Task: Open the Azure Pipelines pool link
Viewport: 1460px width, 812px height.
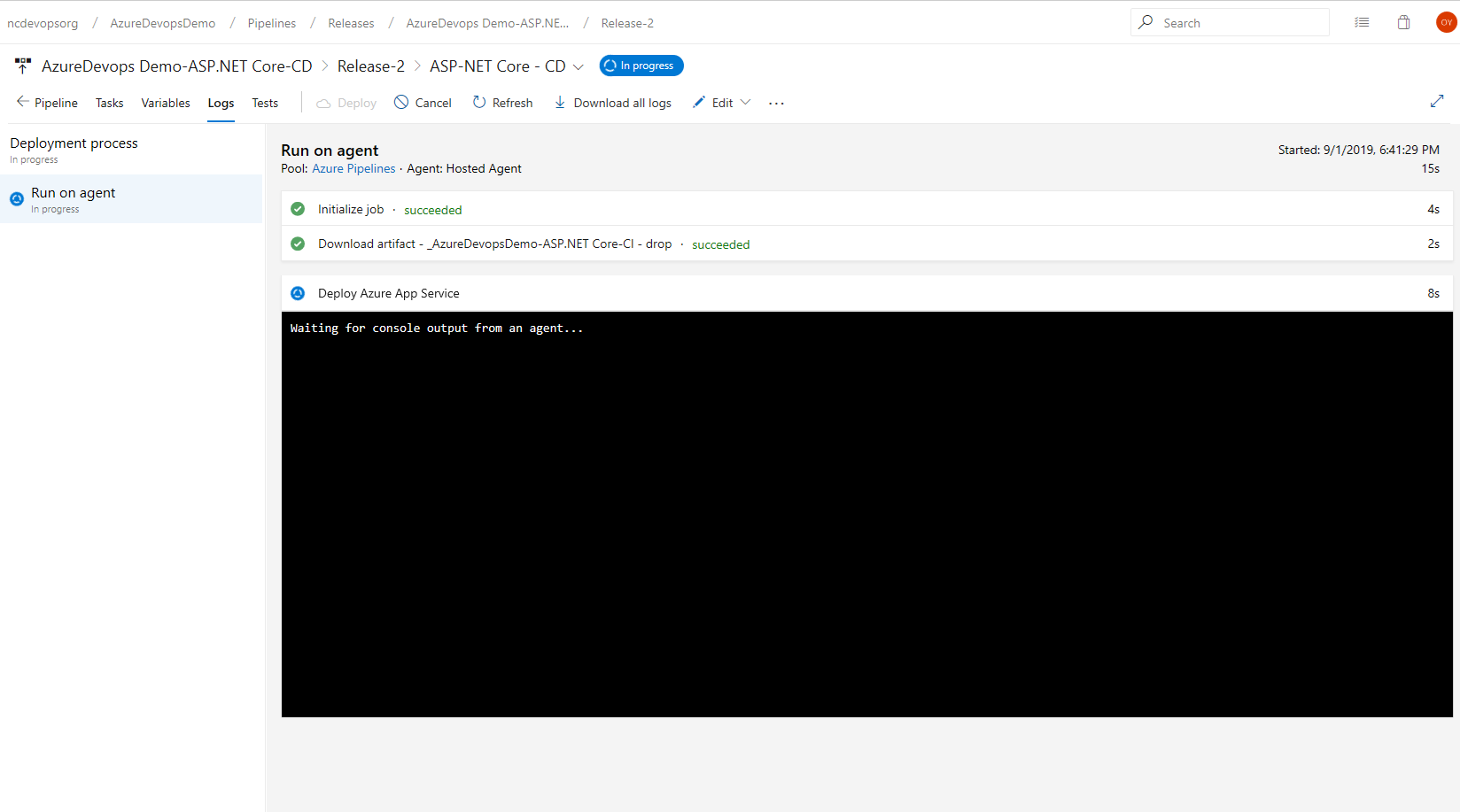Action: point(353,168)
